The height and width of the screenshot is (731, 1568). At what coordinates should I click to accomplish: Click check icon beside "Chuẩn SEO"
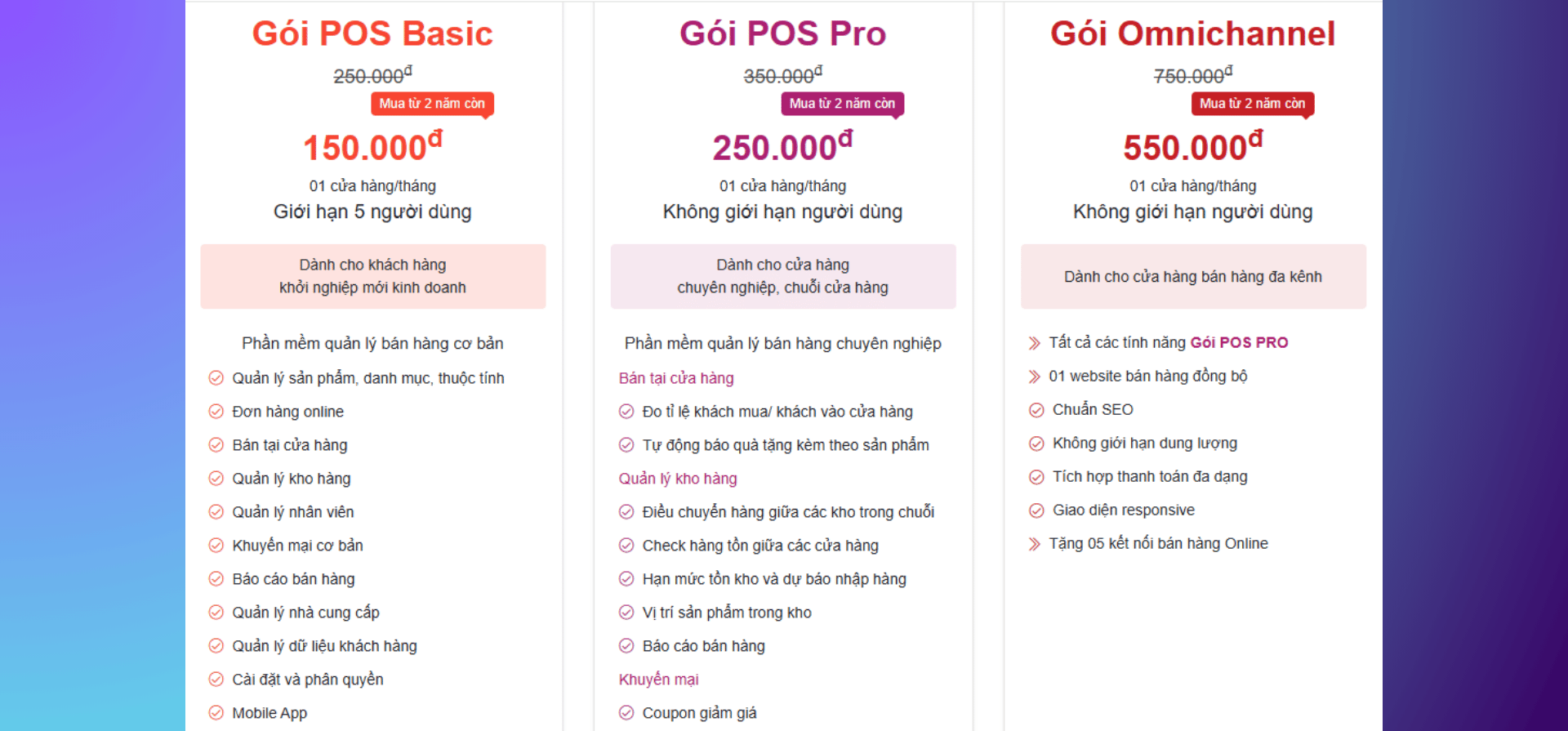[x=1036, y=410]
